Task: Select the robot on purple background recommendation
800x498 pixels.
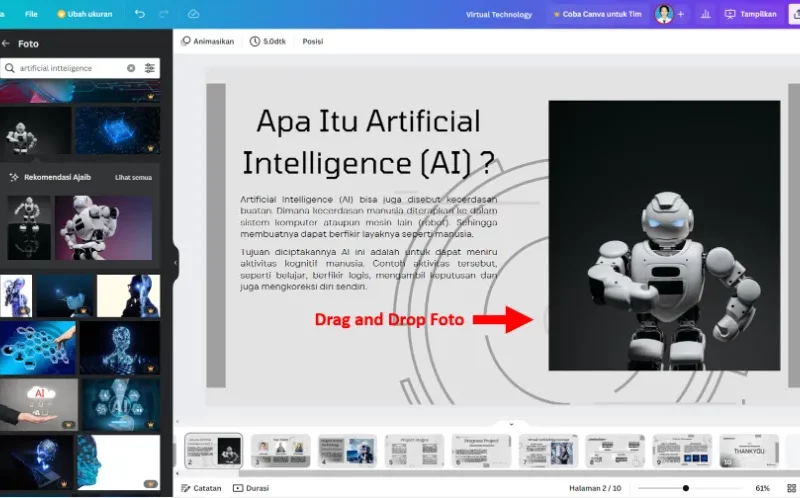Action: click(104, 228)
